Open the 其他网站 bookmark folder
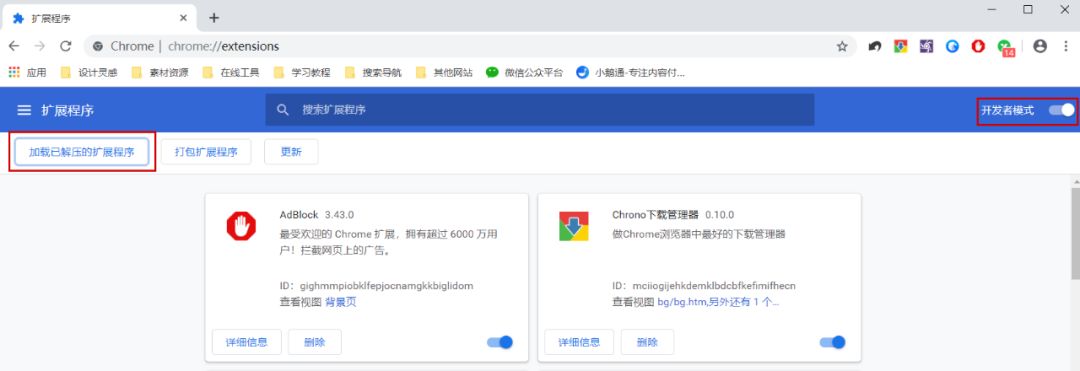Image resolution: width=1080 pixels, height=371 pixels. pyautogui.click(x=444, y=72)
